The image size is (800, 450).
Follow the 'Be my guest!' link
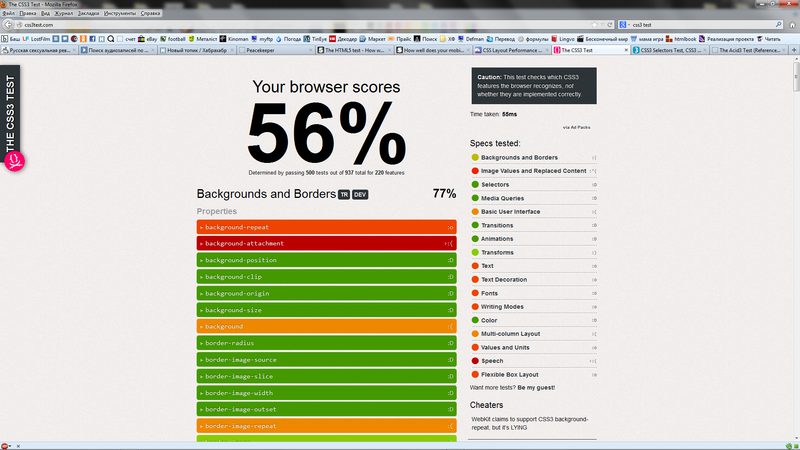536,388
